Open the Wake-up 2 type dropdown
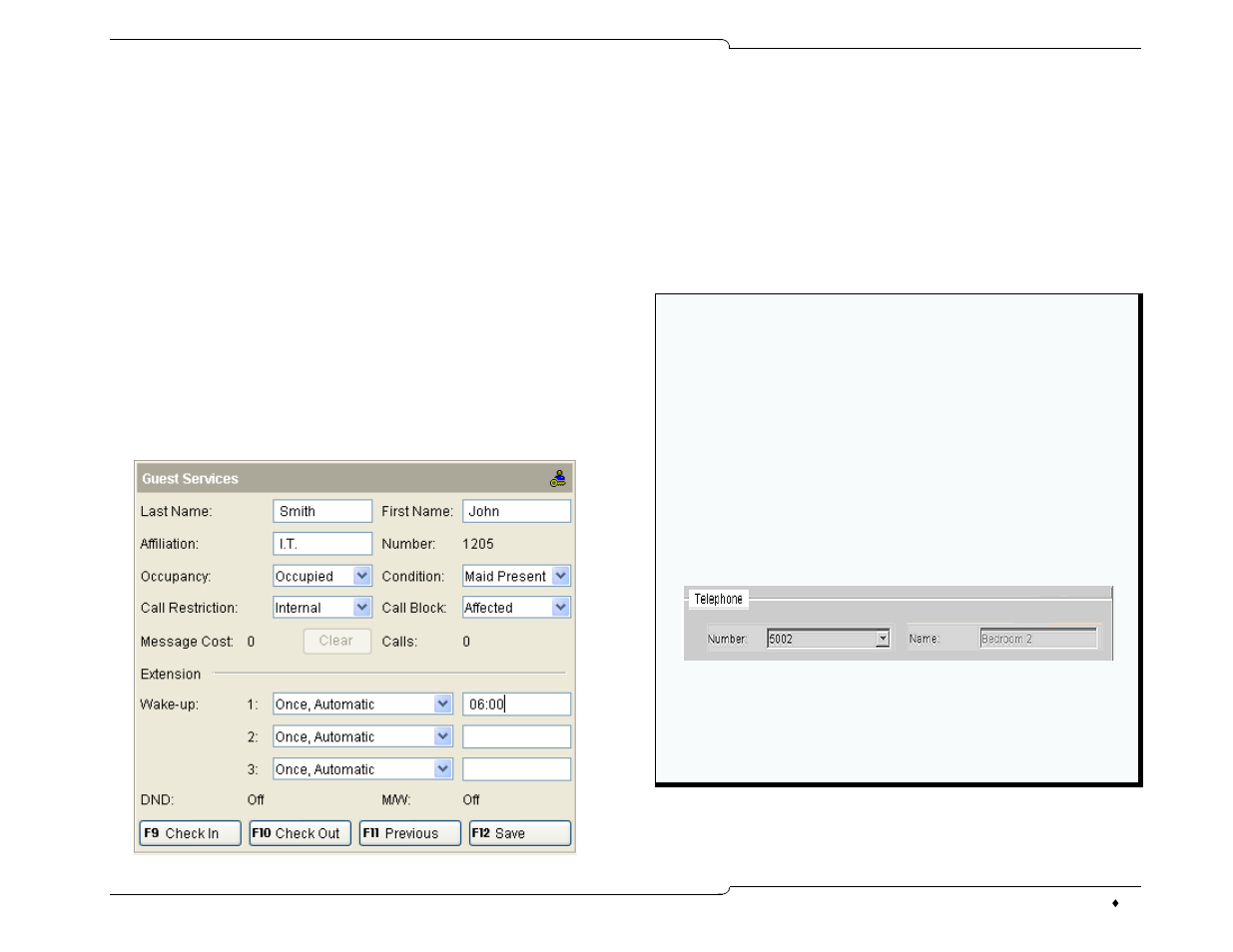The width and height of the screenshot is (1233, 952). [362, 736]
